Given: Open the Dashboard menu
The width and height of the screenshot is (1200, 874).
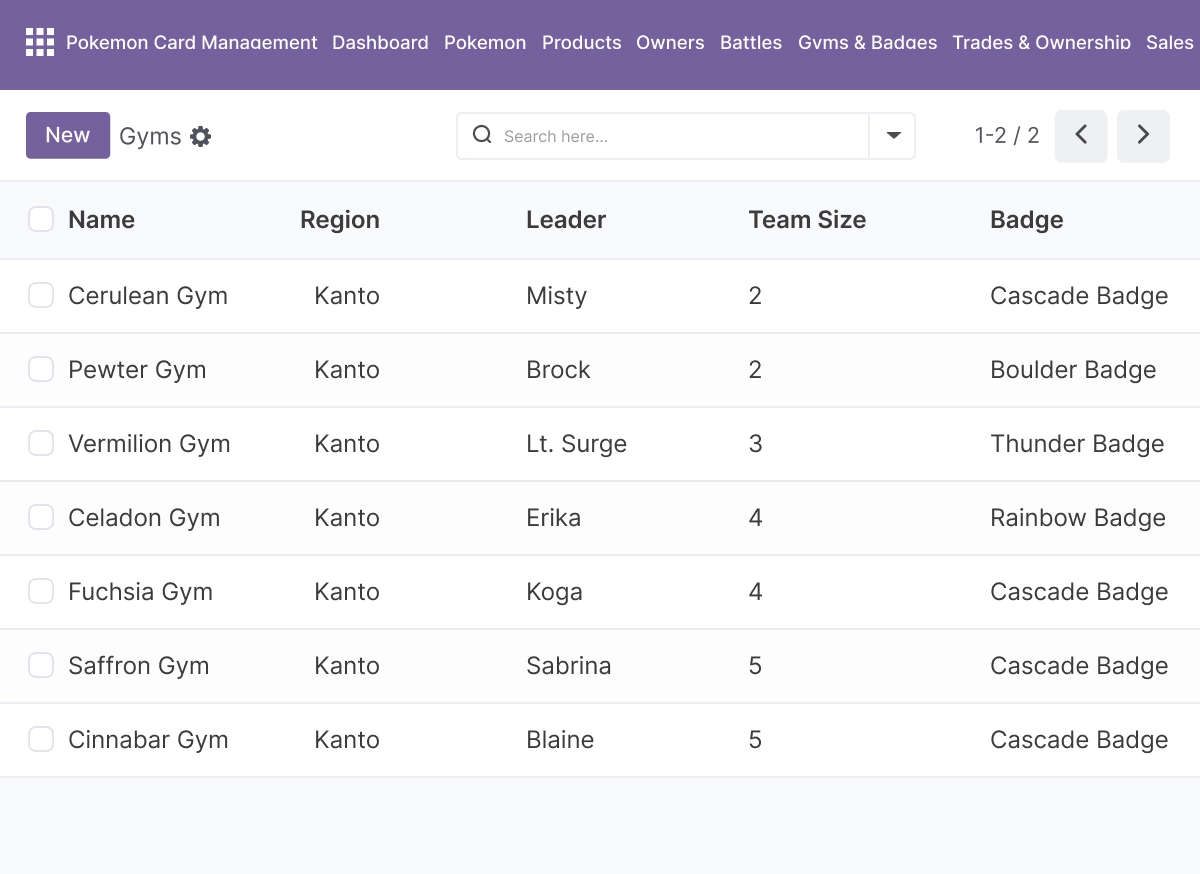Looking at the screenshot, I should point(380,42).
